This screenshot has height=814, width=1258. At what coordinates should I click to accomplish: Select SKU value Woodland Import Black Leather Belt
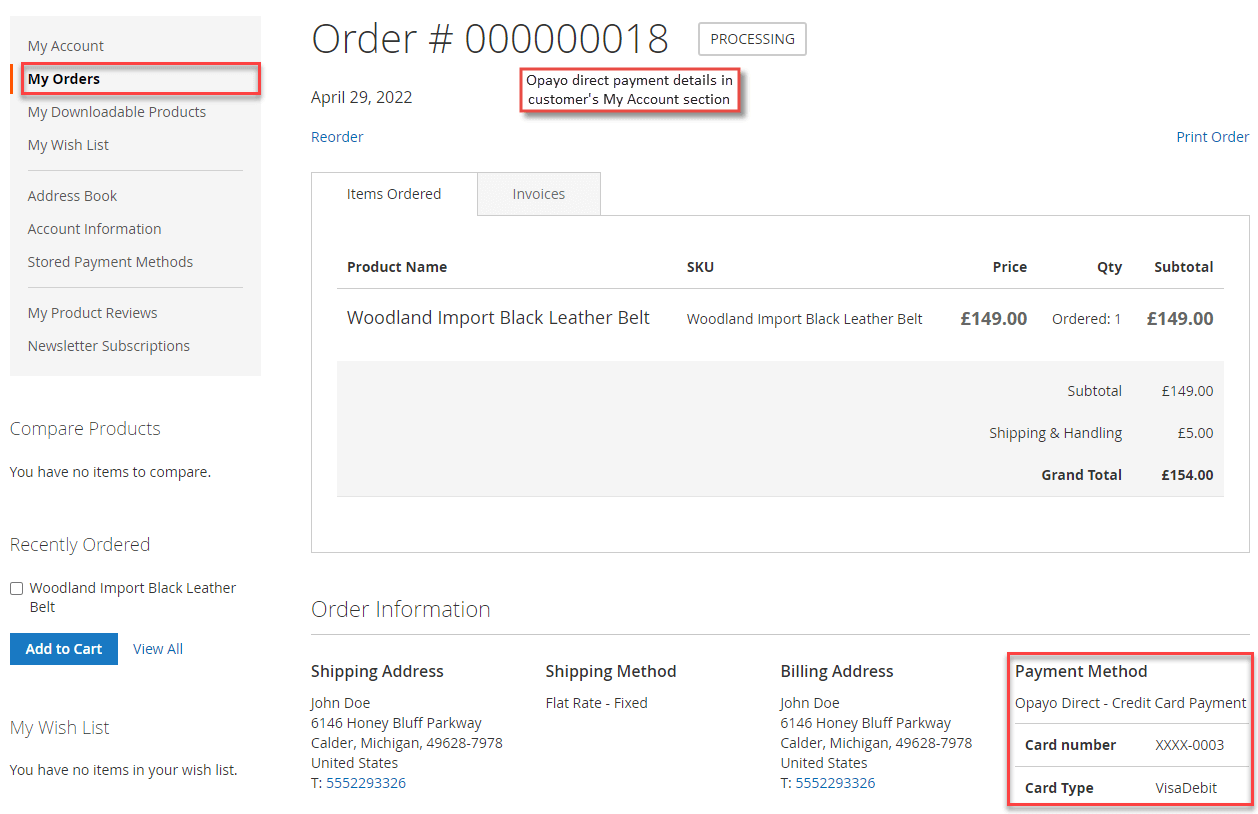tap(805, 319)
